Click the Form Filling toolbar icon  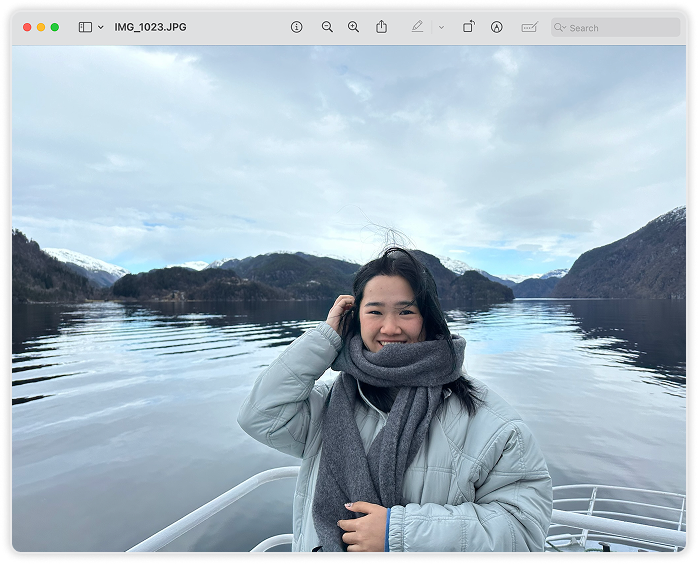(x=529, y=27)
